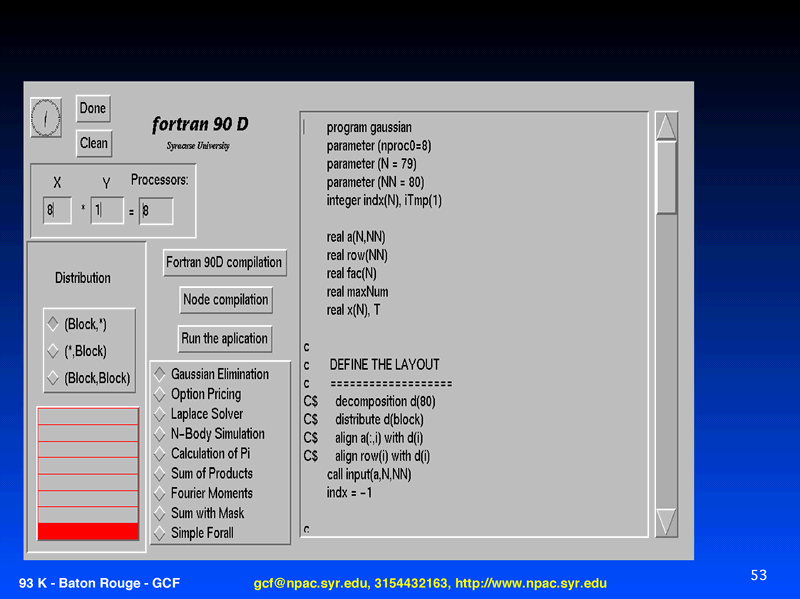800x599 pixels.
Task: Click the 'Syracuse University' subtitle text
Action: pyautogui.click(x=198, y=146)
